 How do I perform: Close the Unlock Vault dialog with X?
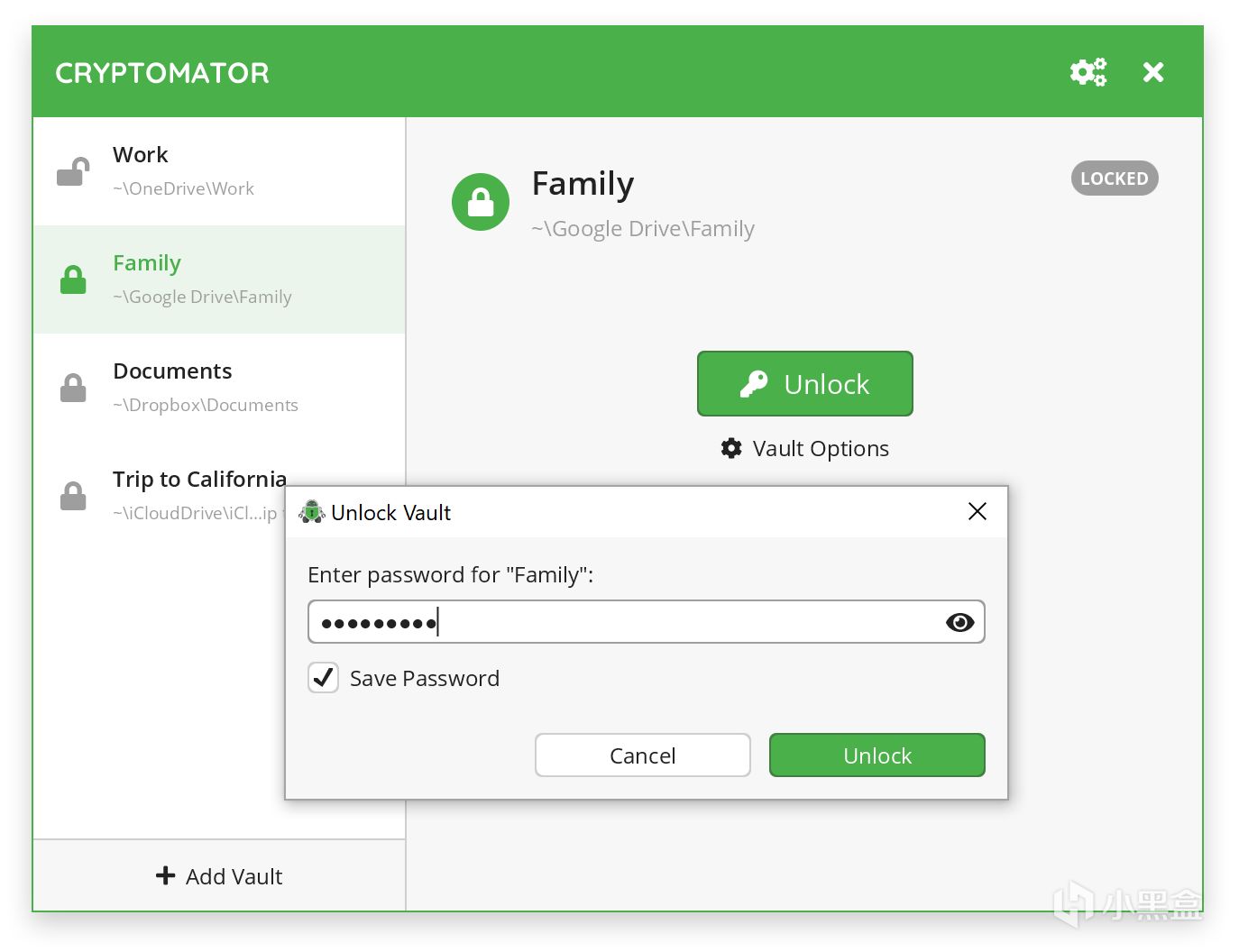(x=977, y=512)
